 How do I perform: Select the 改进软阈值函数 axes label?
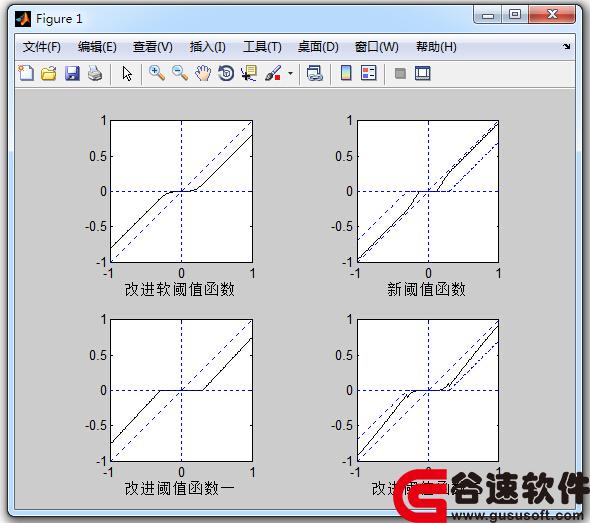pos(179,289)
